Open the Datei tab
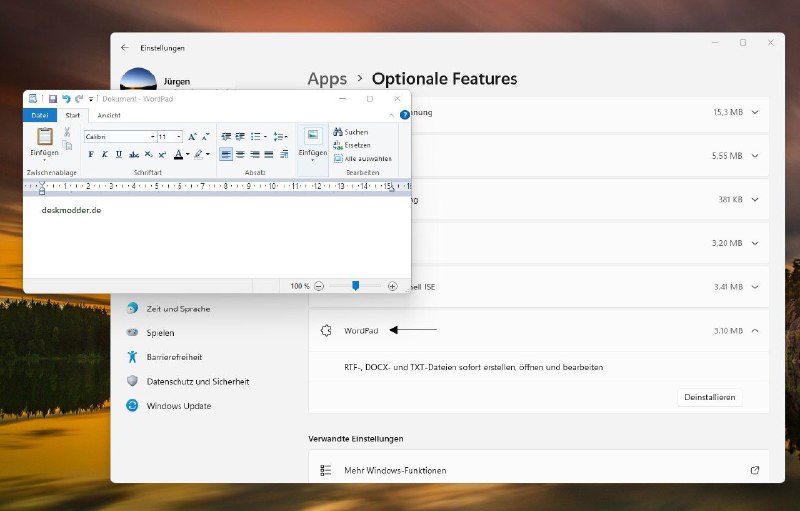The width and height of the screenshot is (800, 511). (x=40, y=115)
